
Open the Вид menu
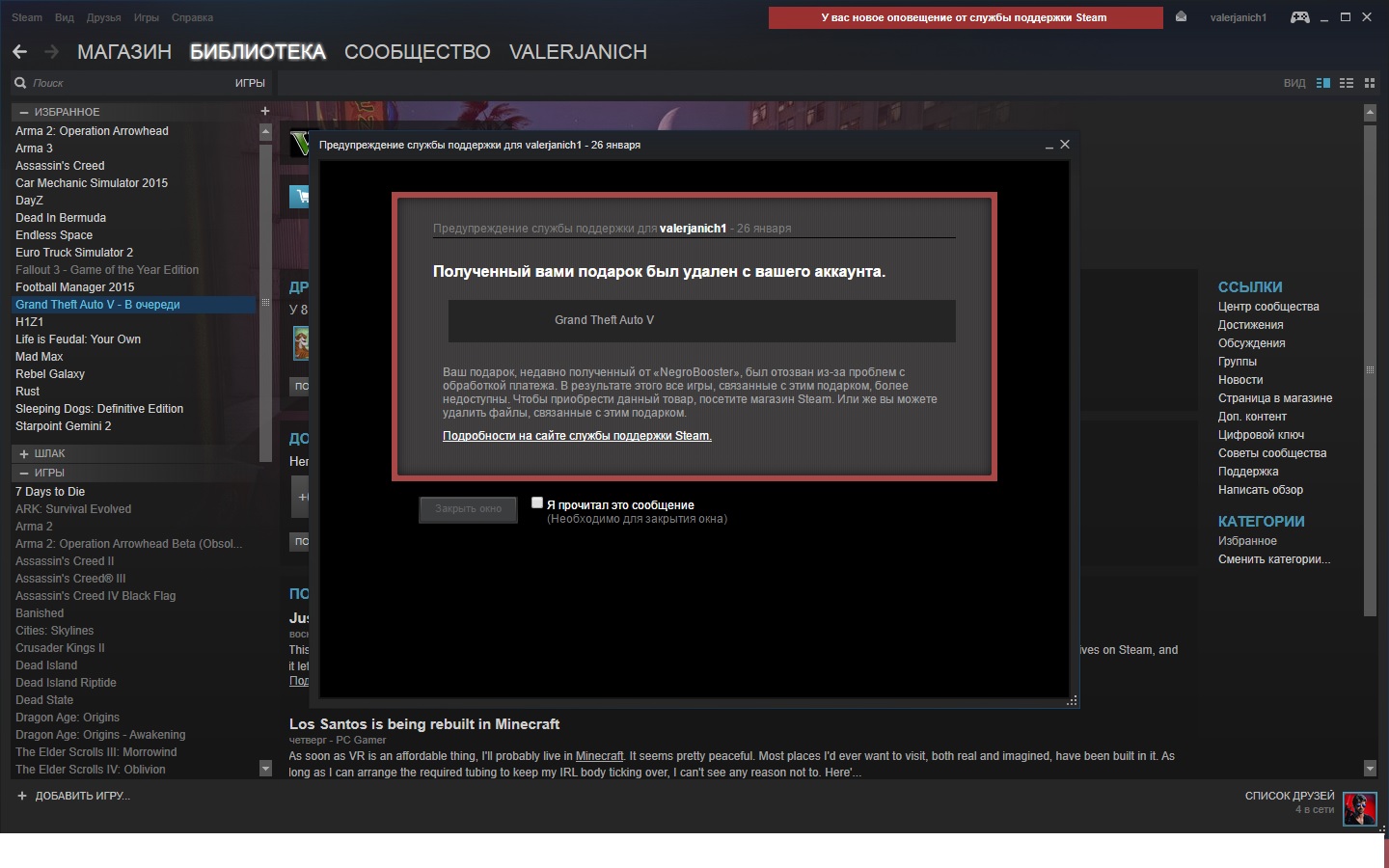[65, 17]
